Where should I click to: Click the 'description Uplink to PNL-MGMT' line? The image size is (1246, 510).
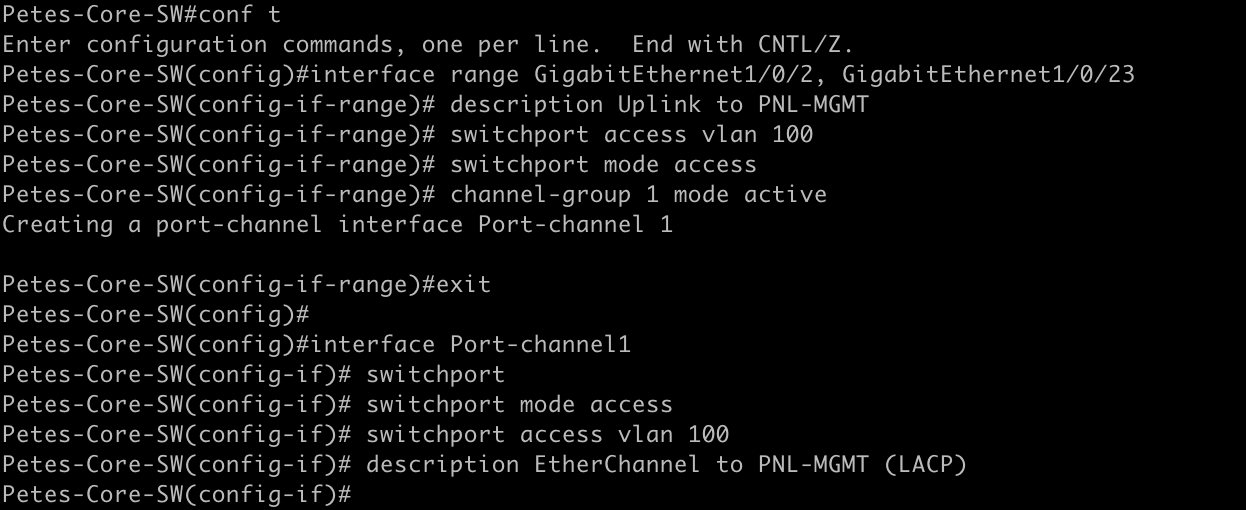[631, 105]
